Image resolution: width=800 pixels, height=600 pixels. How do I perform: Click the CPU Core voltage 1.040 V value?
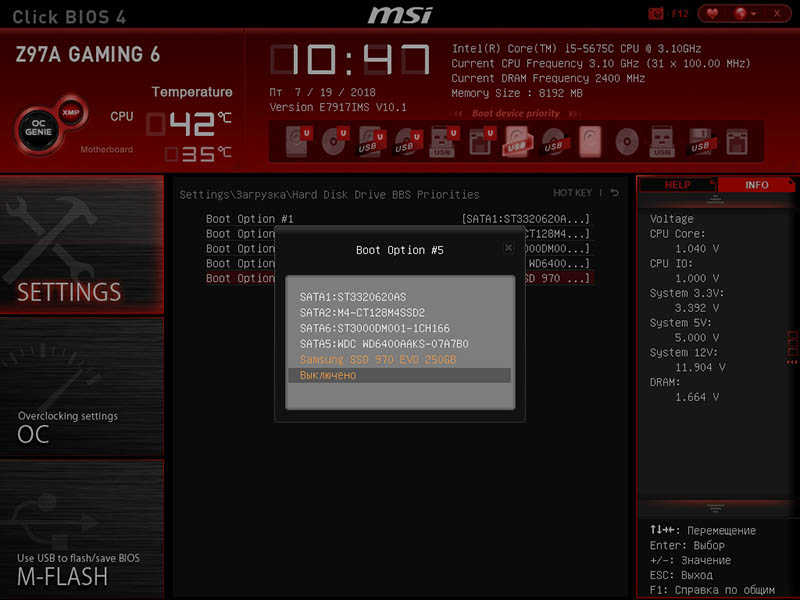coord(697,248)
